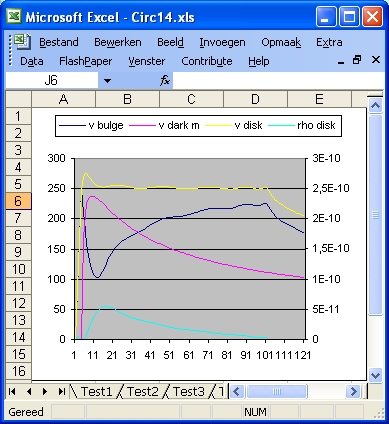Image resolution: width=389 pixels, height=424 pixels.
Task: Go to last sheet with tab navigation arrow
Action: [x=62, y=391]
